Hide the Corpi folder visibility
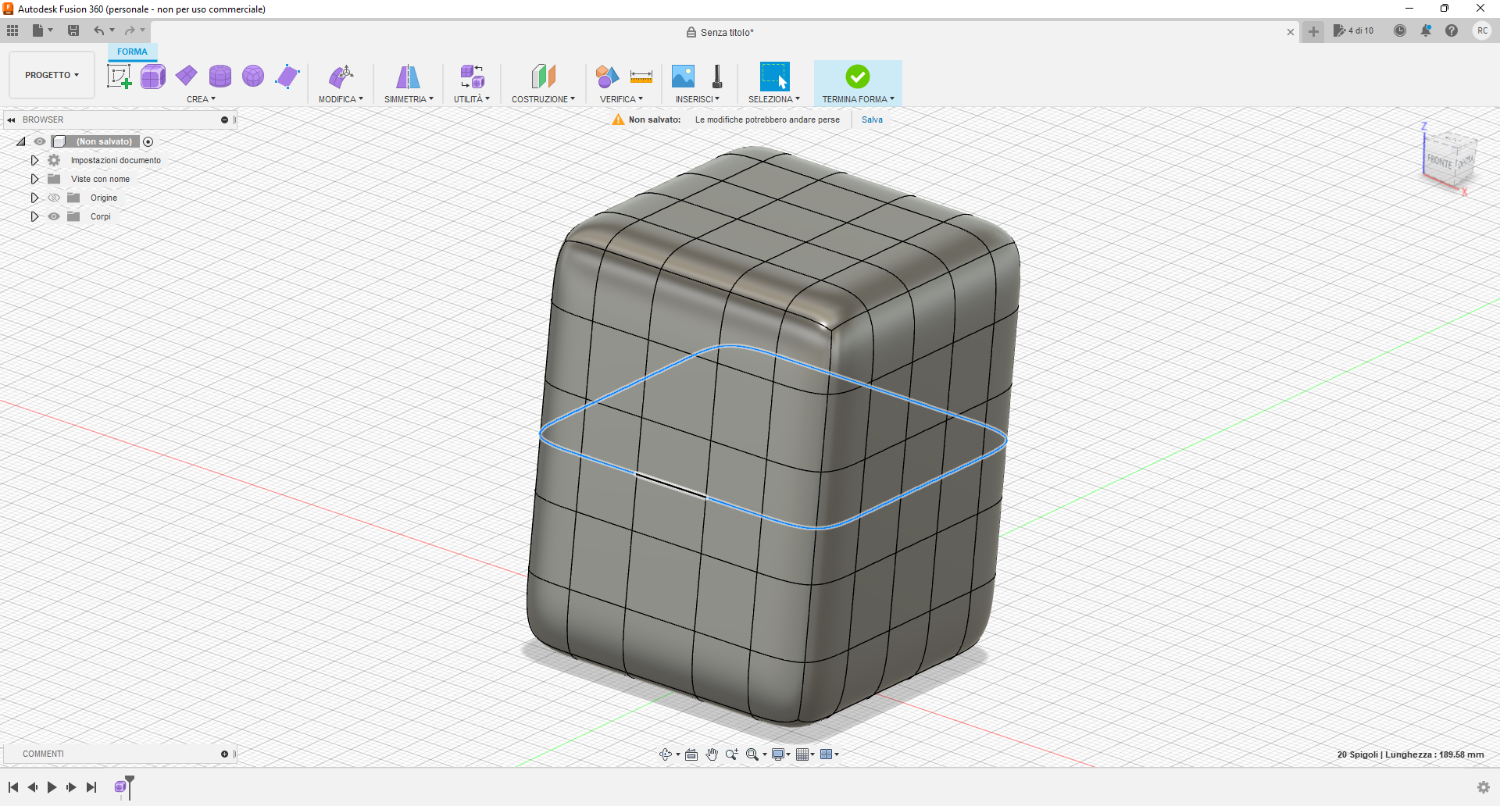This screenshot has height=806, width=1500. pos(54,216)
